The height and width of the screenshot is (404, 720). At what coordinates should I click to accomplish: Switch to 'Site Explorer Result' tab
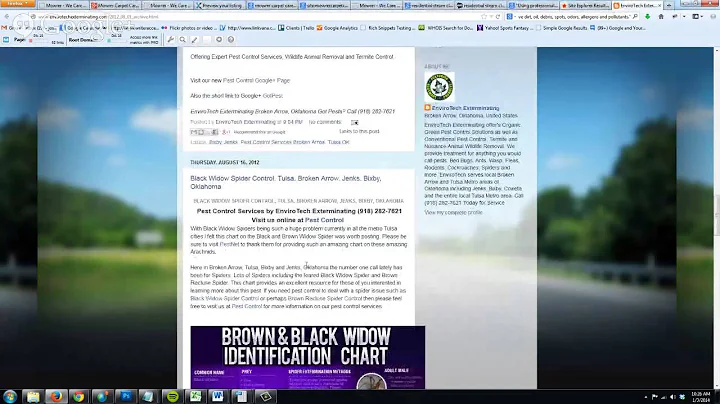[586, 6]
